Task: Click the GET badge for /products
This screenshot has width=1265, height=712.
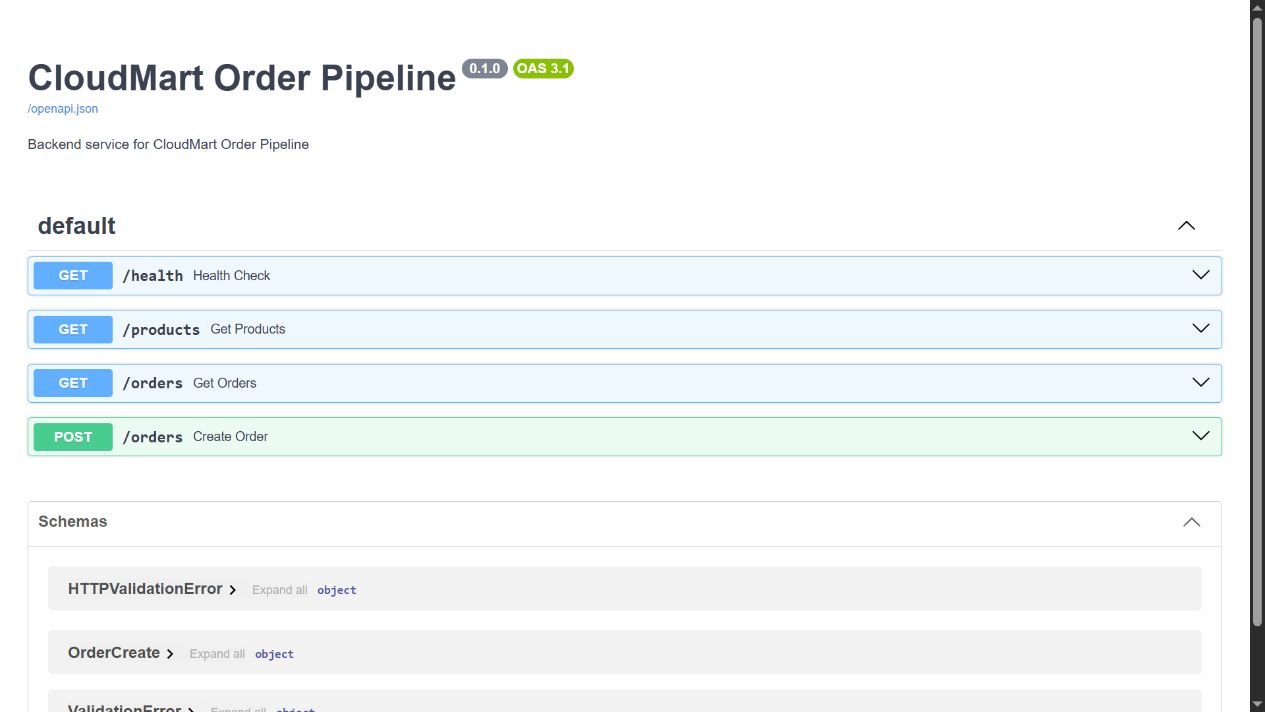Action: (x=73, y=329)
